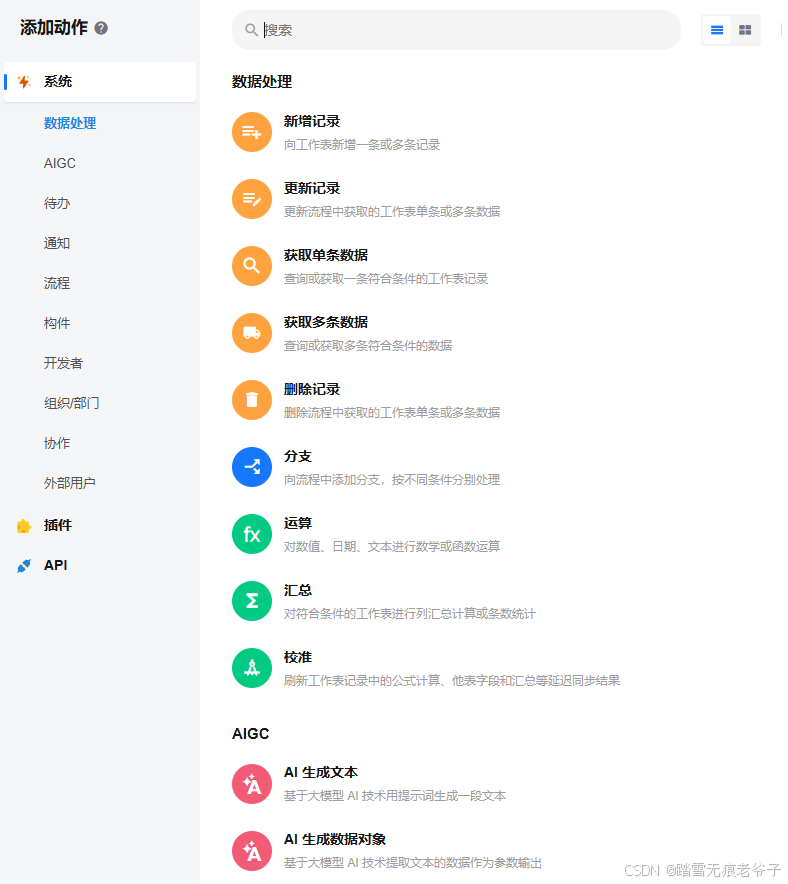The height and width of the screenshot is (884, 788).
Task: Click the 删除记录 trash icon
Action: pyautogui.click(x=252, y=400)
